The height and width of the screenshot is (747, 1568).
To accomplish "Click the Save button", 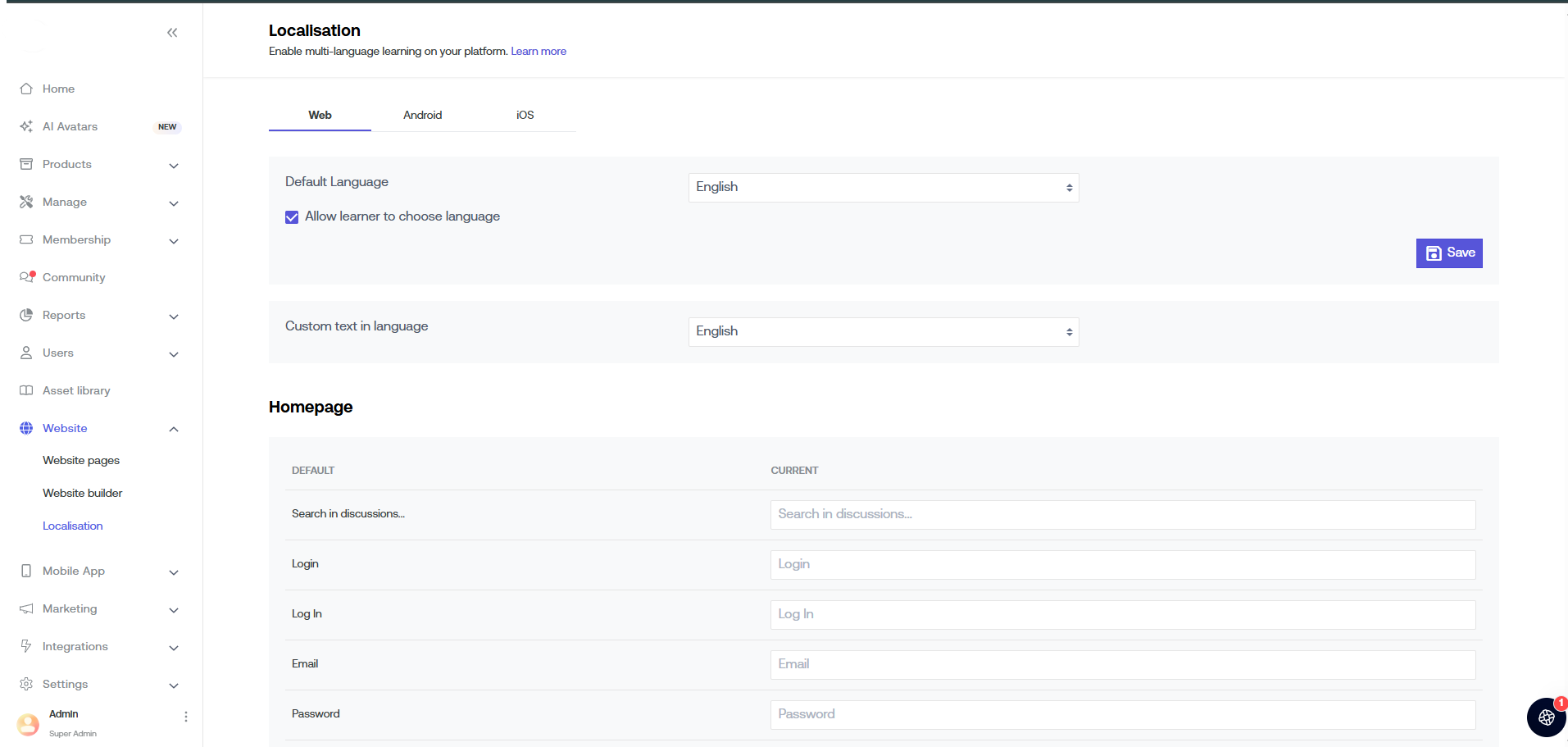I will click(1448, 253).
